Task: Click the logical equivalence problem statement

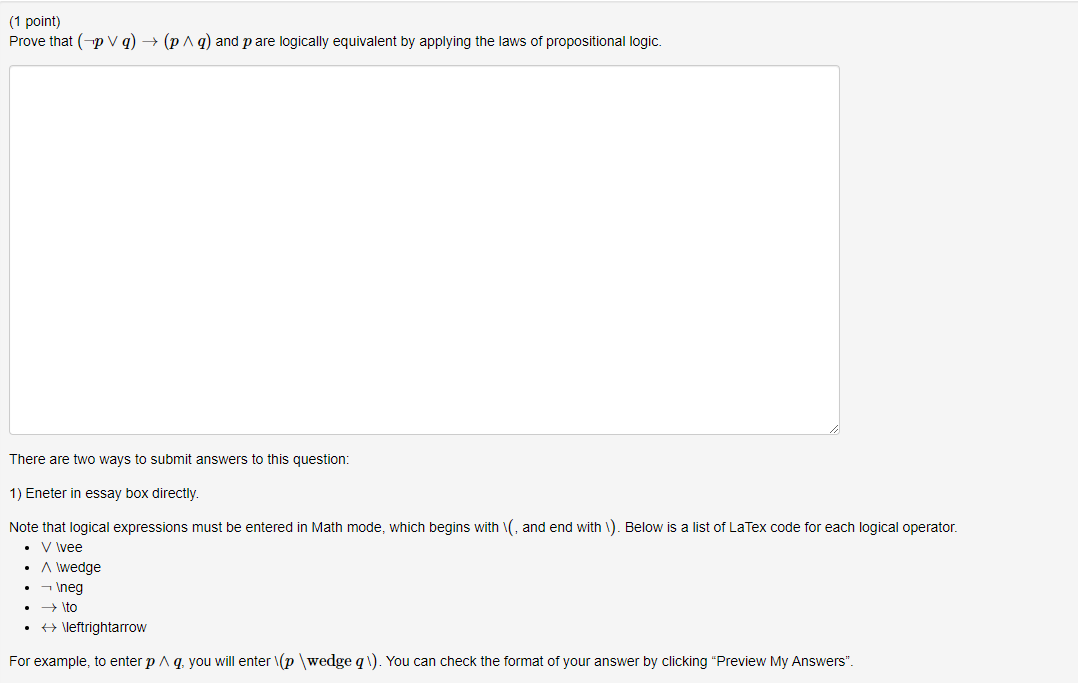Action: pos(333,41)
